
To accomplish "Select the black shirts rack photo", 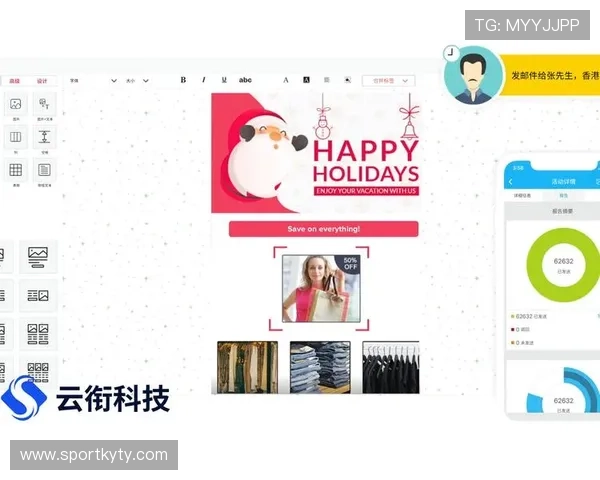I will (391, 367).
